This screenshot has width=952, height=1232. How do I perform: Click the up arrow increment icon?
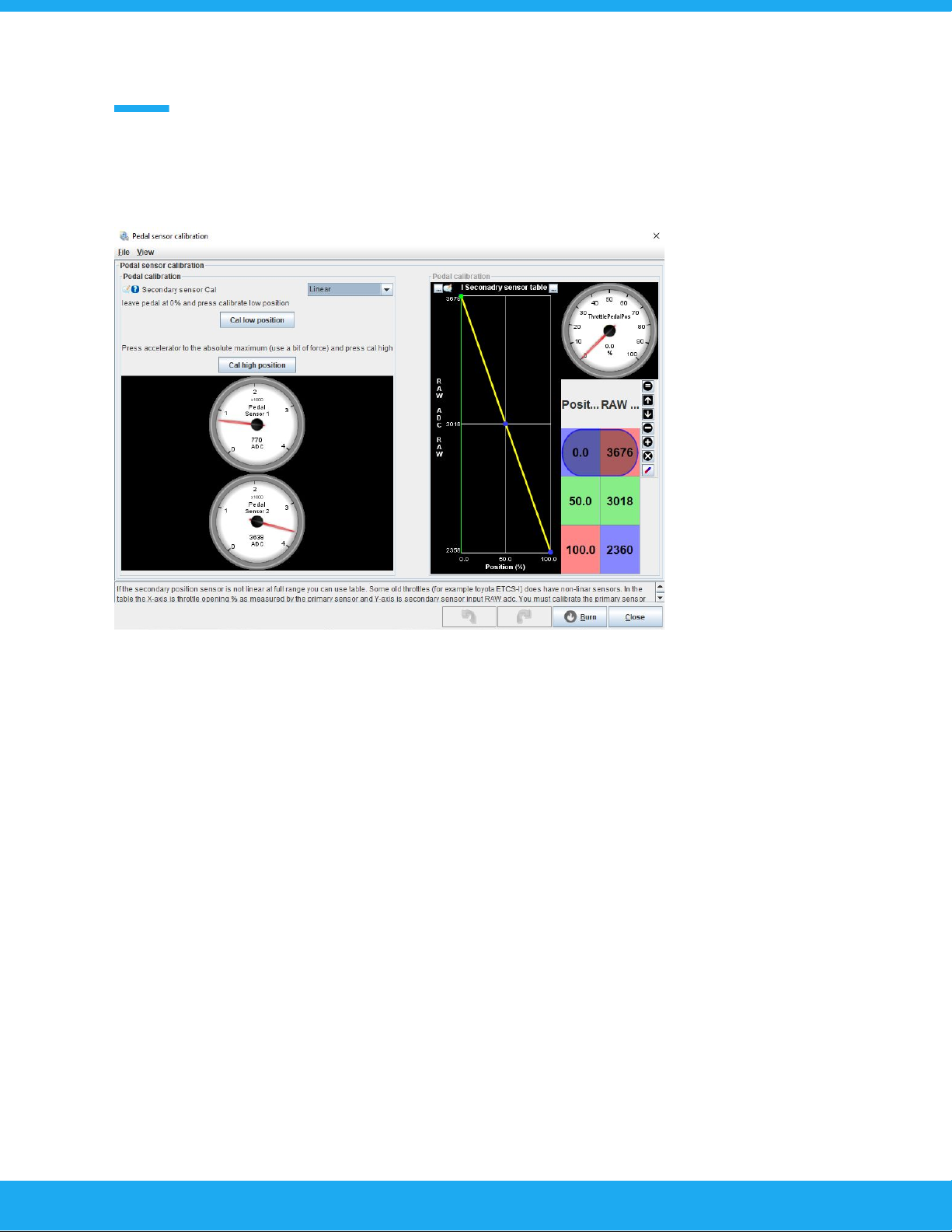(648, 400)
